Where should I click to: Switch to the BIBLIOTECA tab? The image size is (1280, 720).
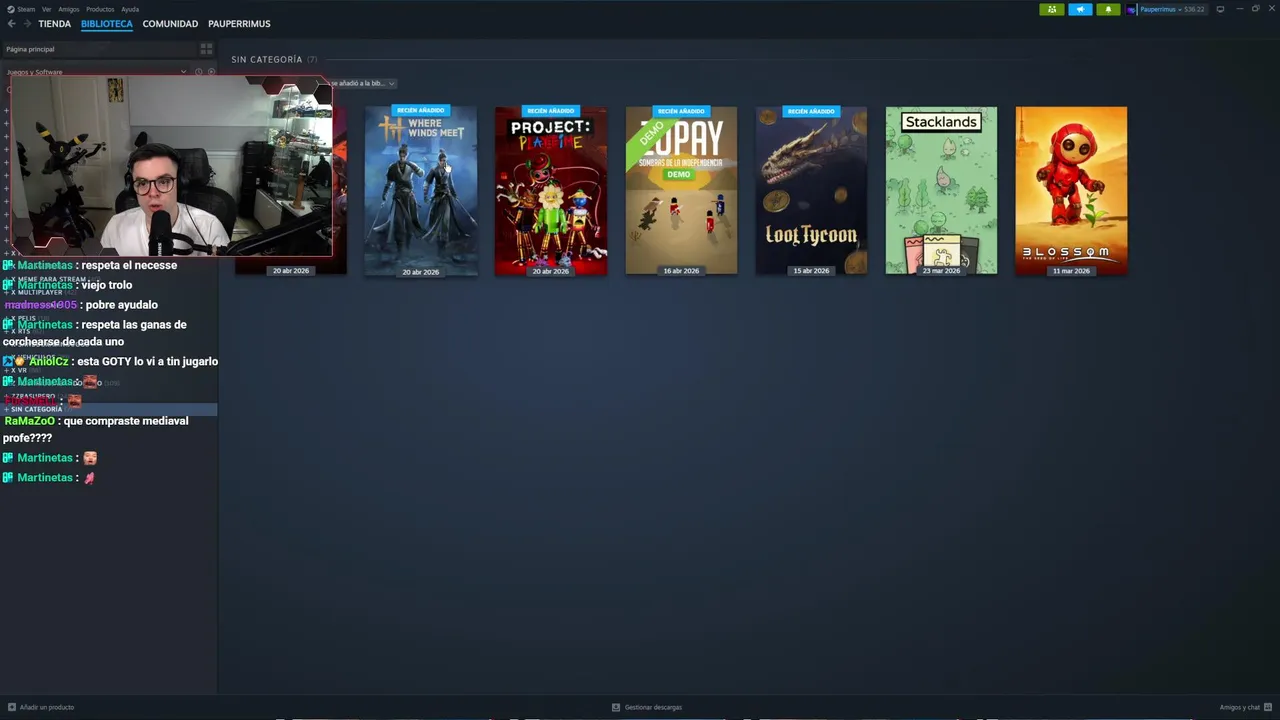pyautogui.click(x=107, y=23)
